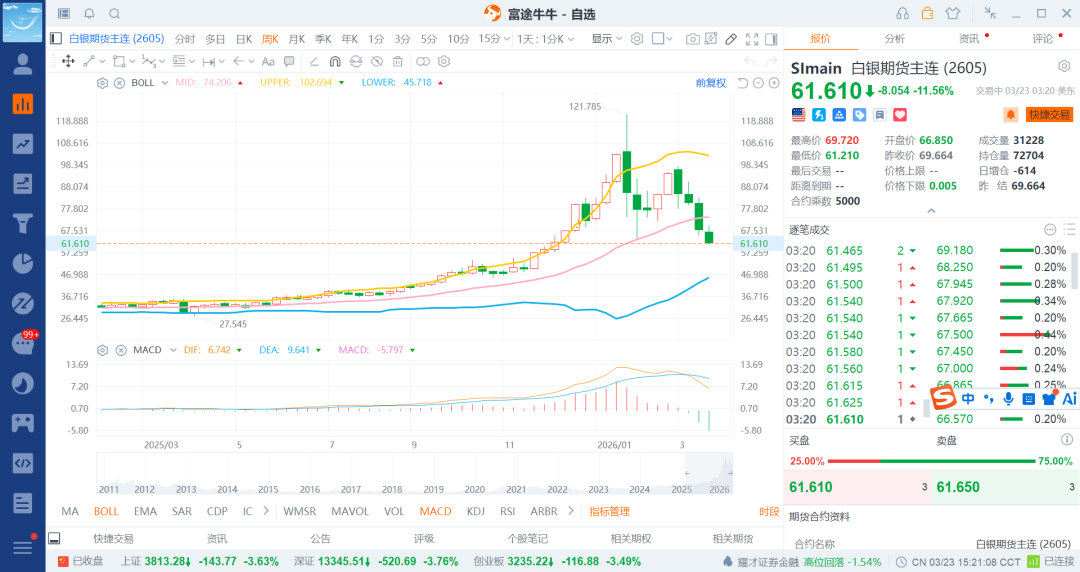Screen dimensions: 1080x572
Task: Toggle the right side panel layout icon
Action: click(x=771, y=39)
